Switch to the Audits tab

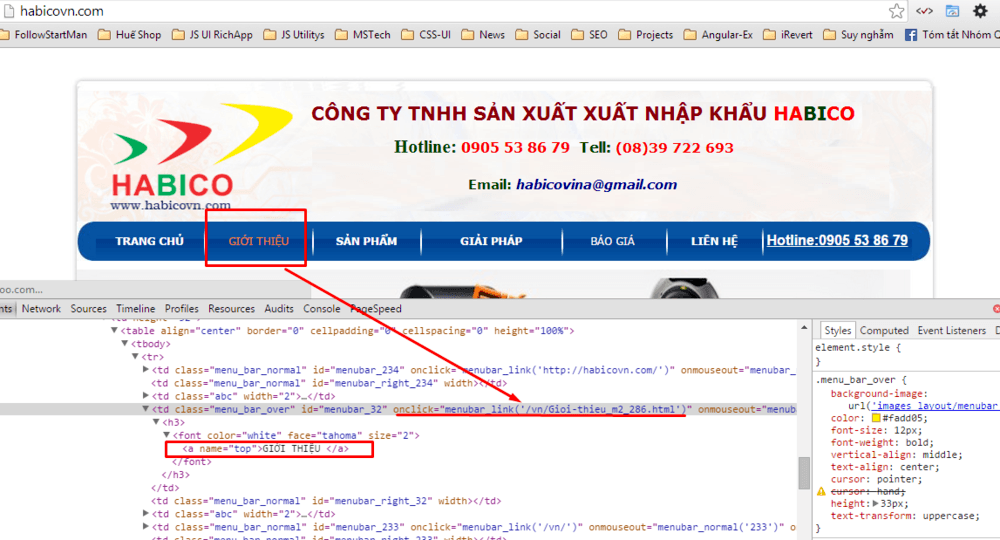[x=279, y=309]
